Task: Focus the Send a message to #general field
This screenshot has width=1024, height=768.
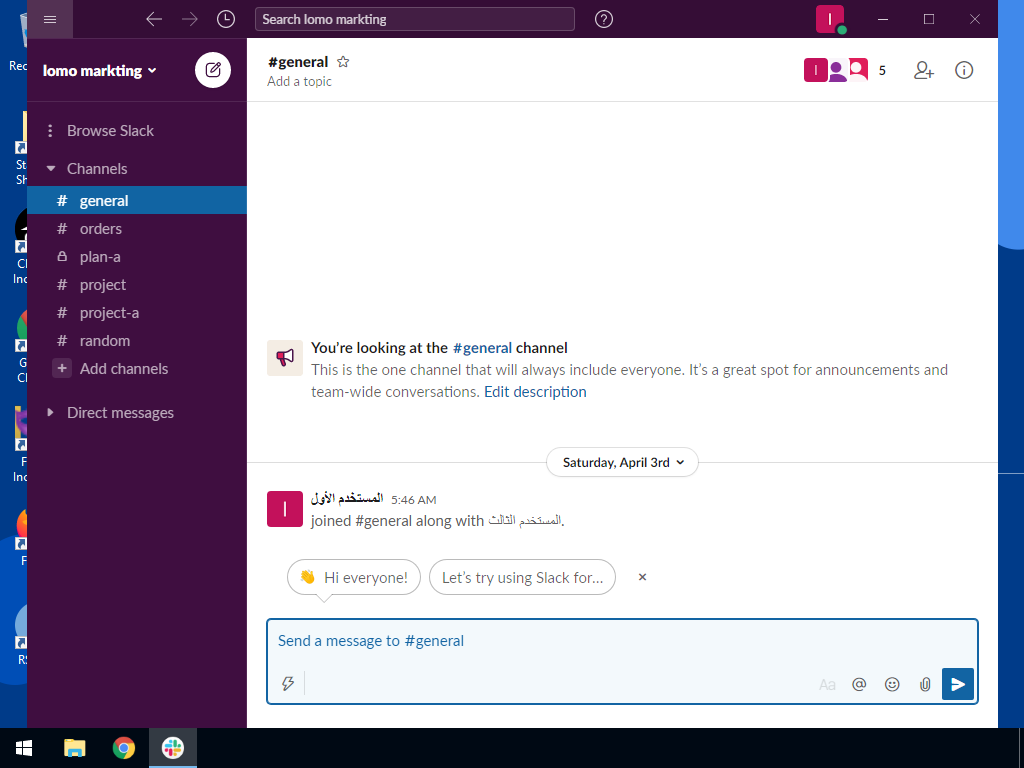Action: 622,641
